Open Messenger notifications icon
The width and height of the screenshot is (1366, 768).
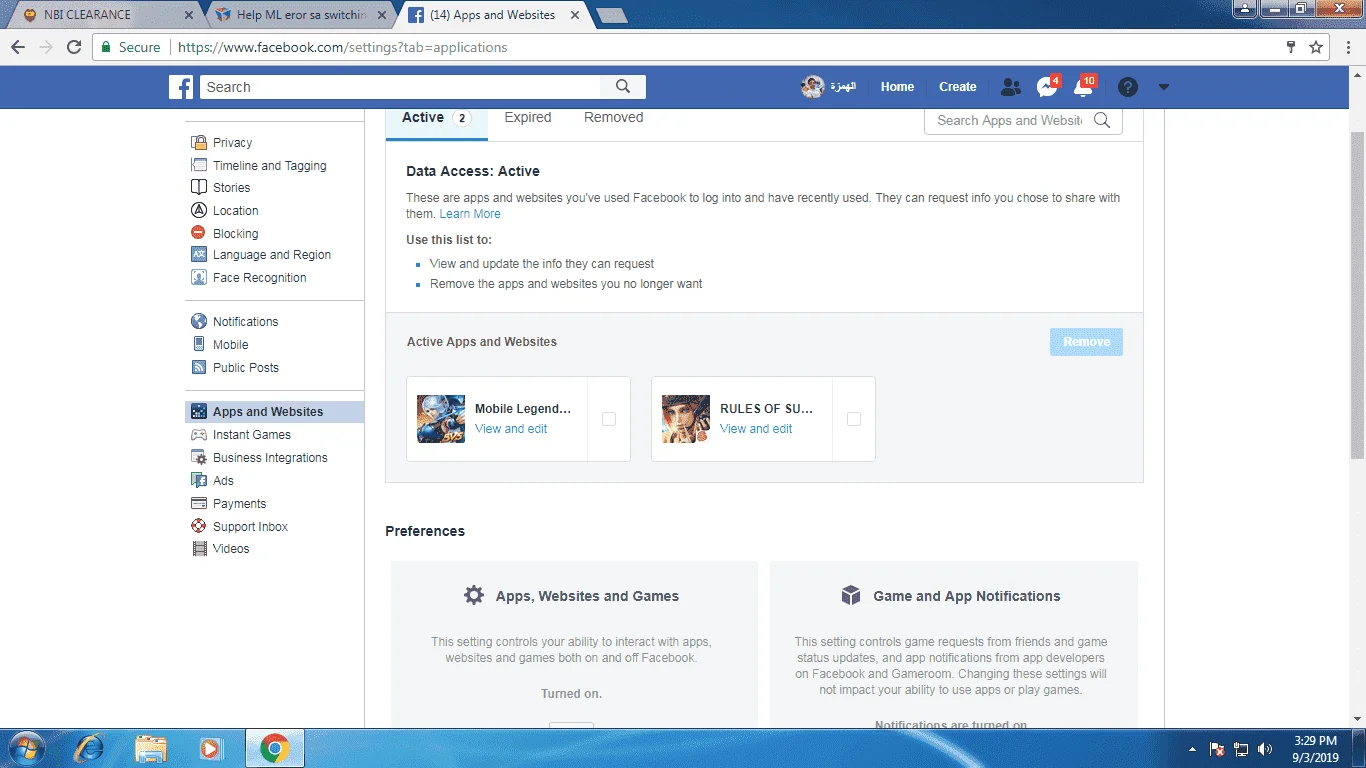1047,87
